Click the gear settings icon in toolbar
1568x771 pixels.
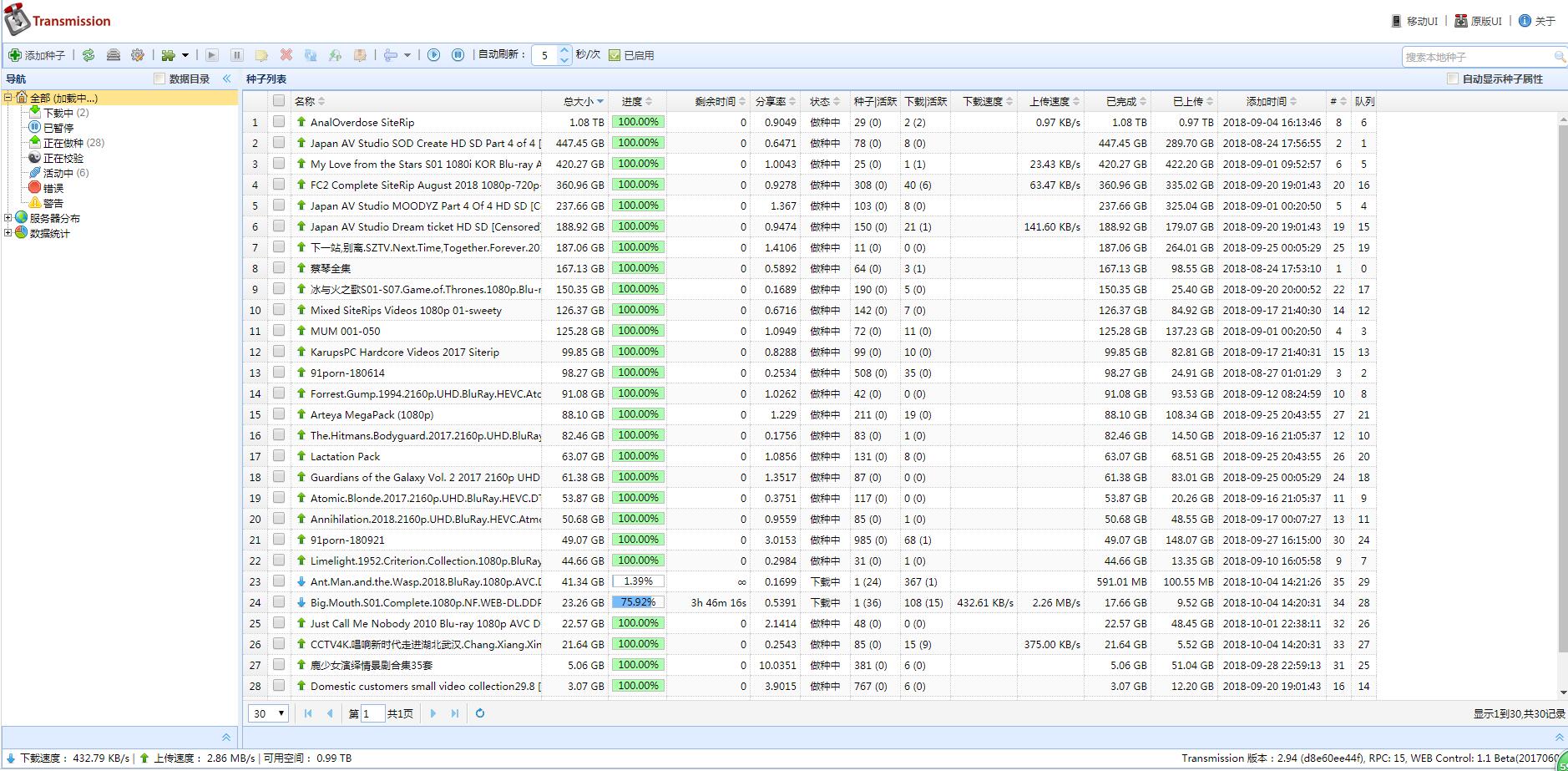[138, 55]
